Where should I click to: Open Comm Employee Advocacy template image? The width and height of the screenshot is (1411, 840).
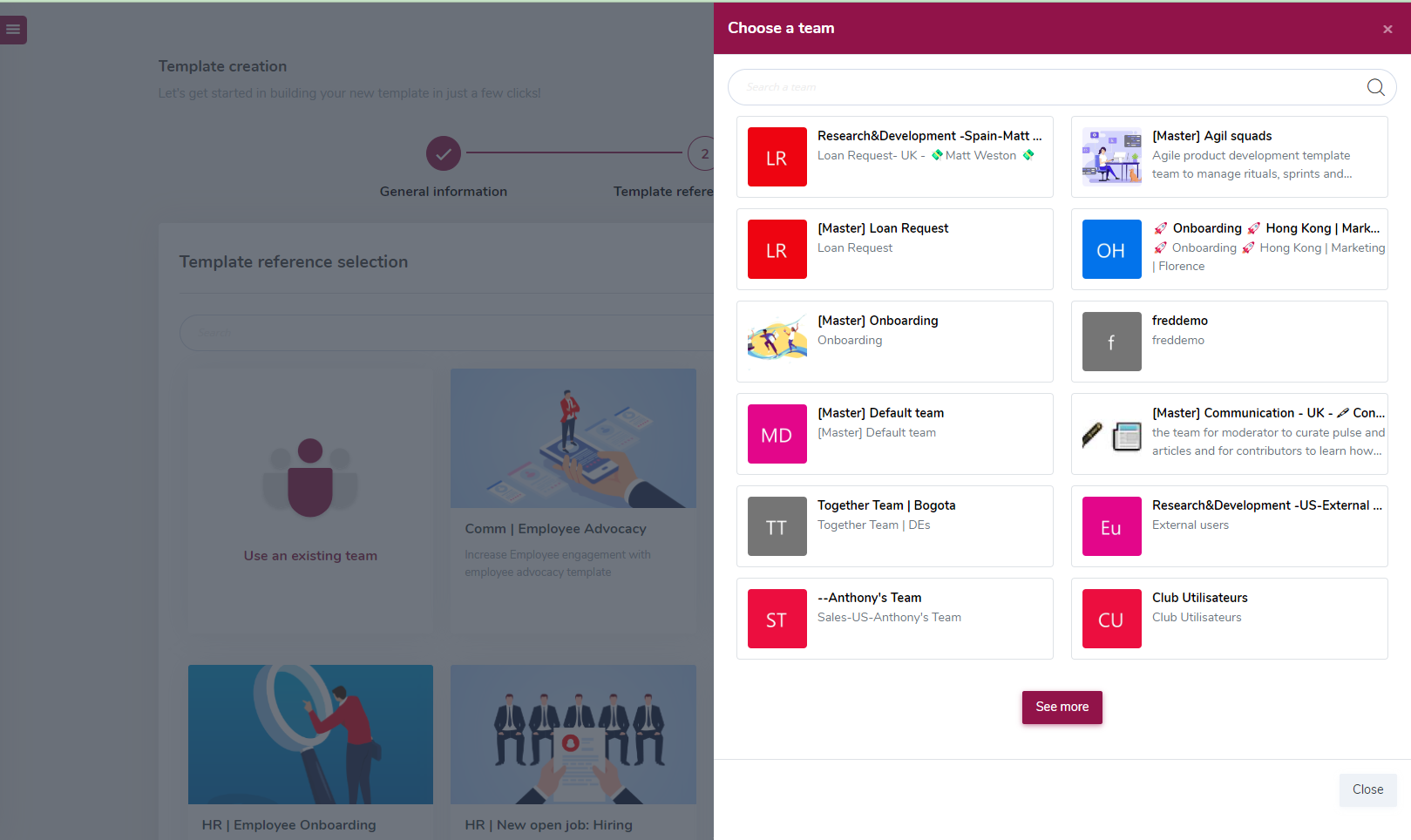(573, 438)
